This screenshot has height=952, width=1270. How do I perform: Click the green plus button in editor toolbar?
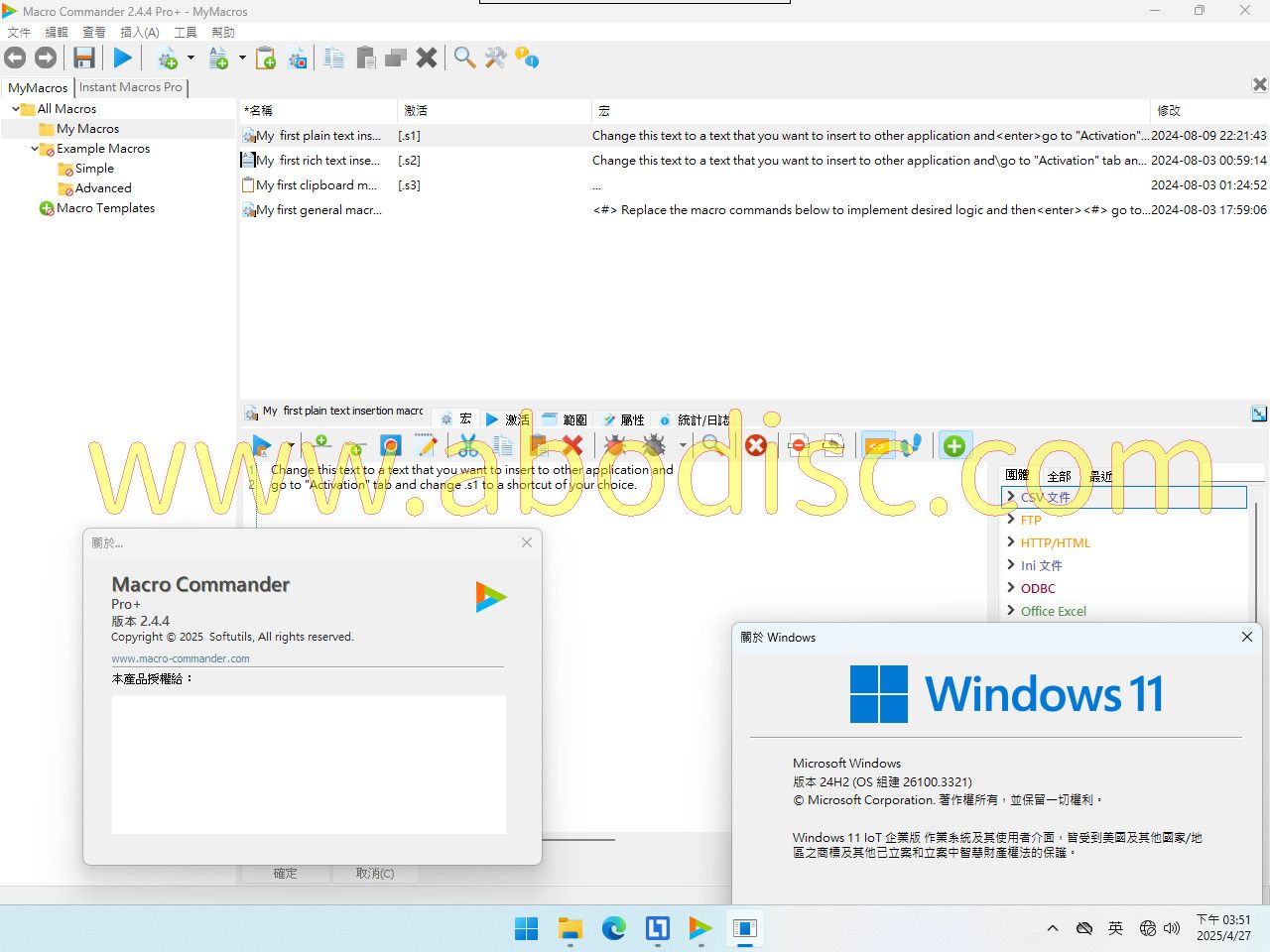point(954,445)
